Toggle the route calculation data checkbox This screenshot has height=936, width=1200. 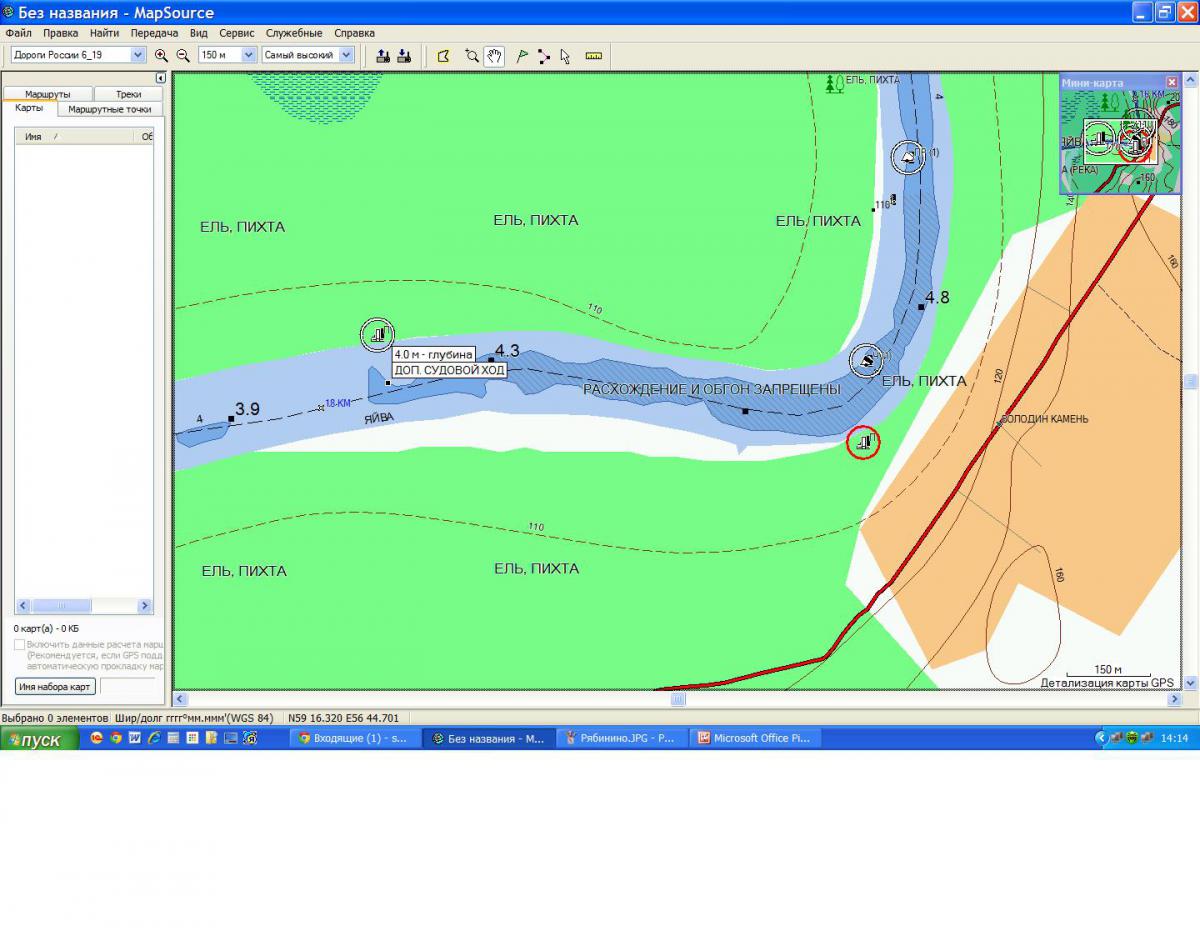[20, 645]
